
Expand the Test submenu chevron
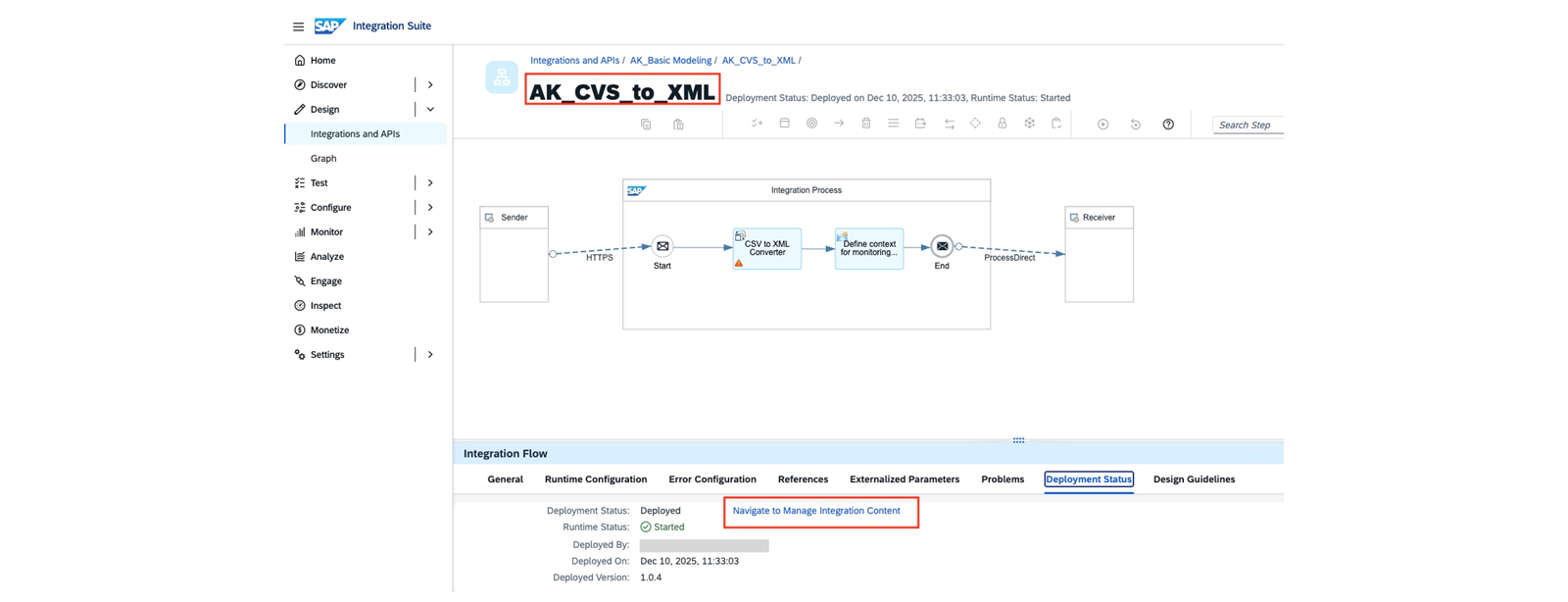click(x=430, y=183)
